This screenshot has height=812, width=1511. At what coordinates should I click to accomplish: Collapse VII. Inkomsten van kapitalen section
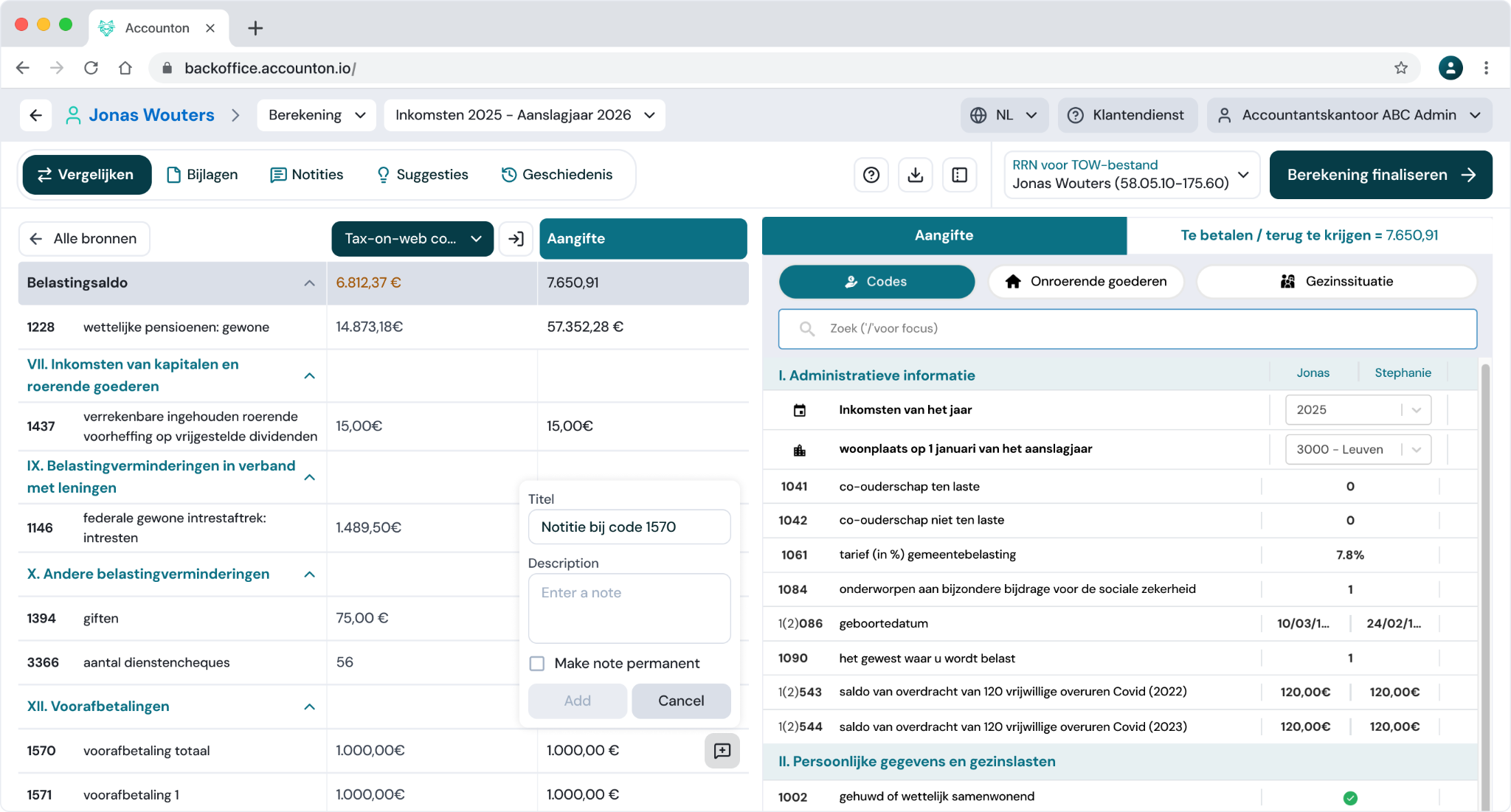310,376
